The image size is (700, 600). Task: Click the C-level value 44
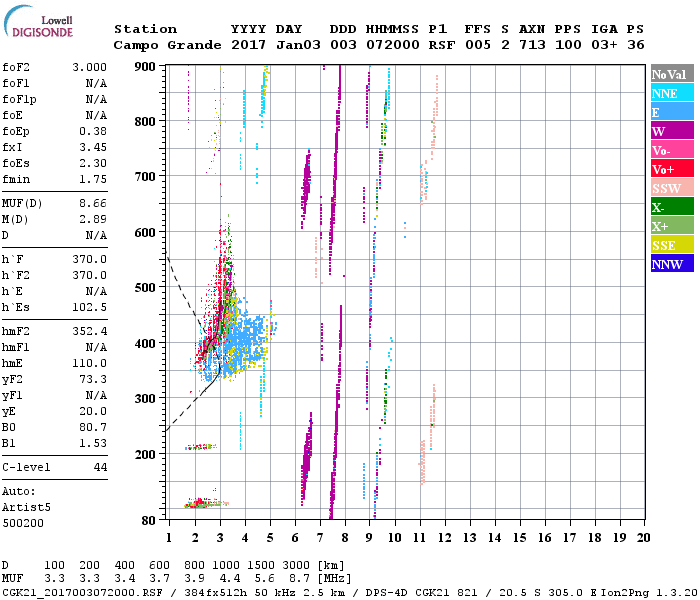click(100, 467)
